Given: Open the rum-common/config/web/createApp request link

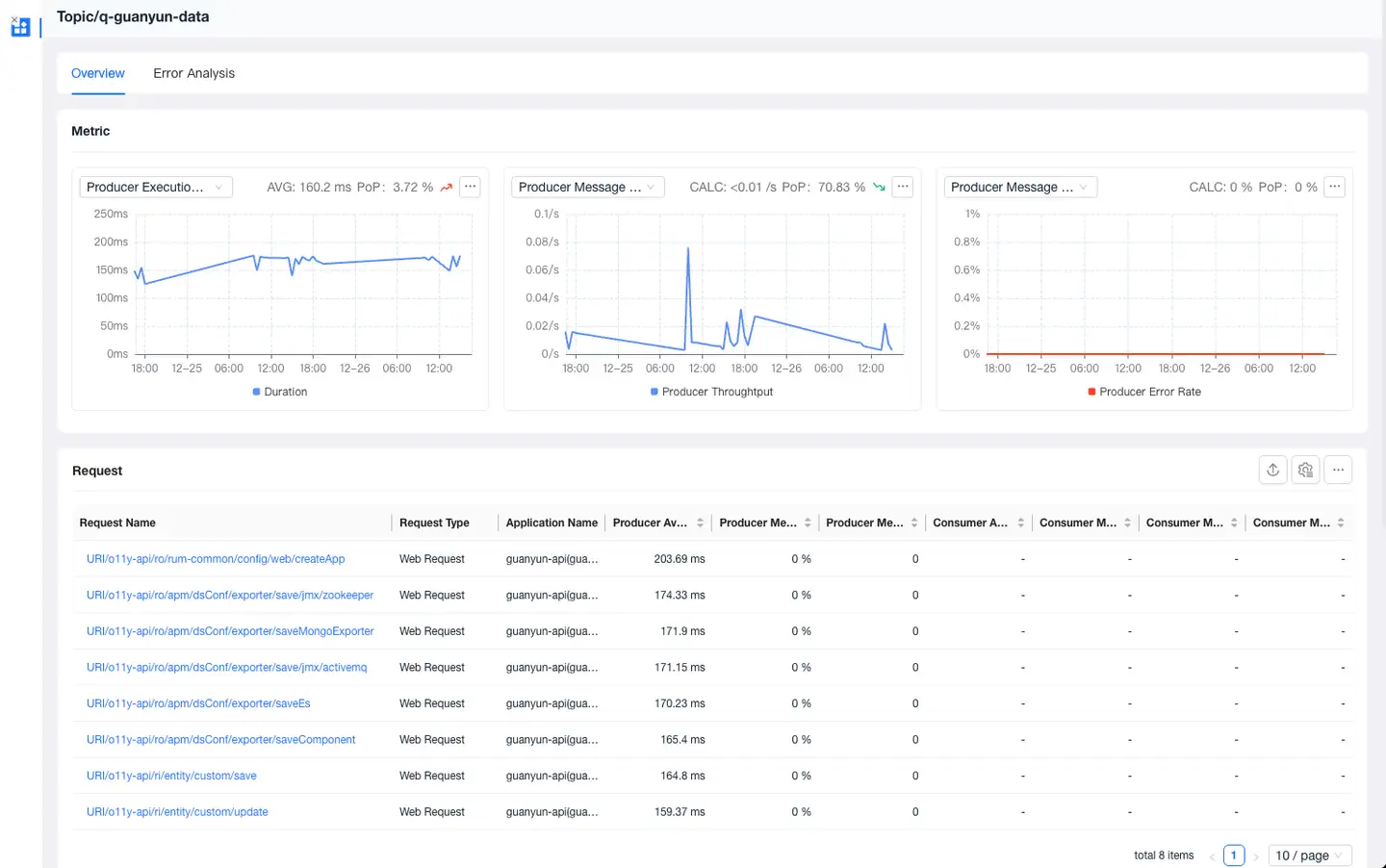Looking at the screenshot, I should [216, 559].
